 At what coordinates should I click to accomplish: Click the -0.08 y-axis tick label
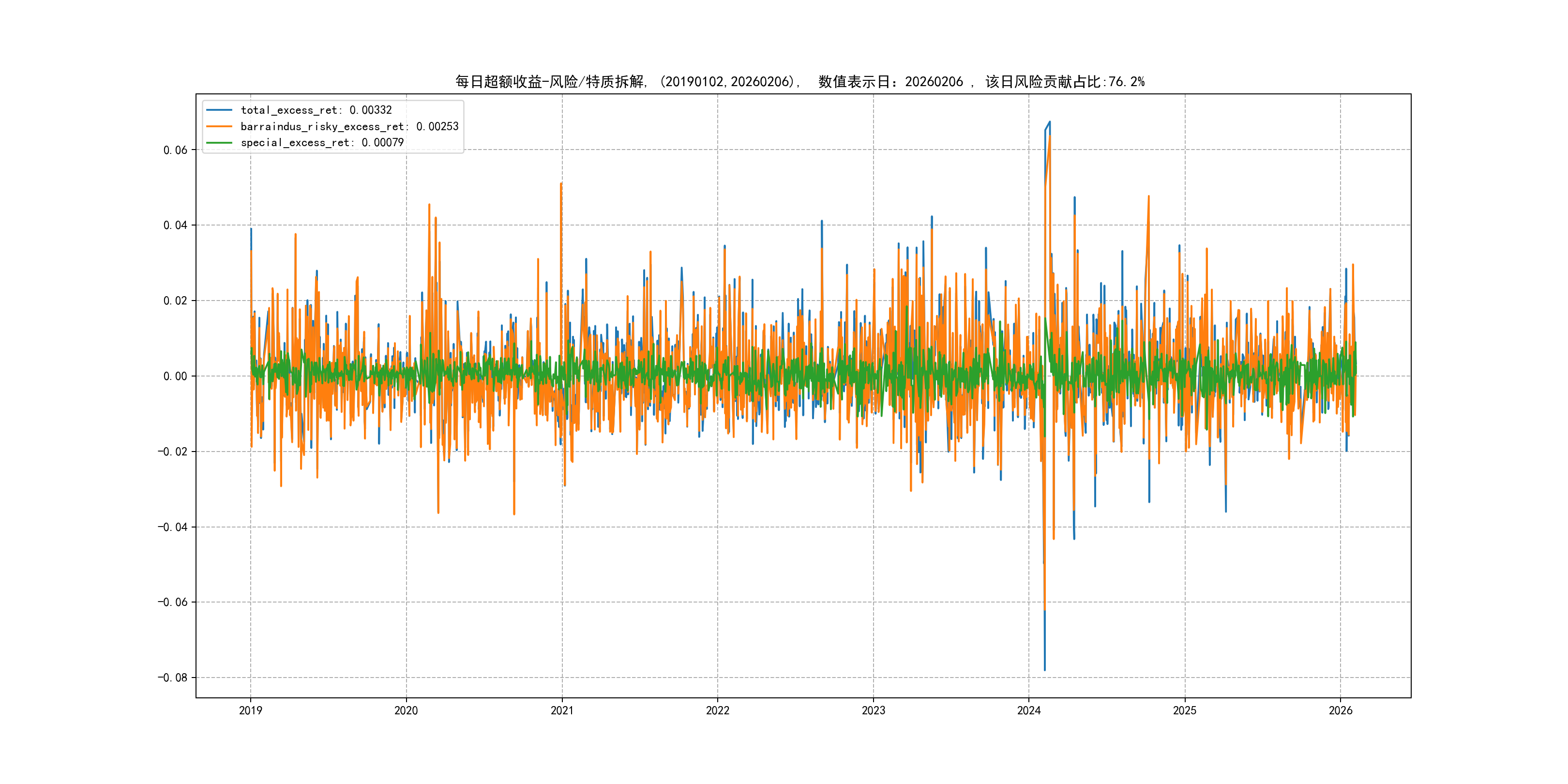[173, 678]
